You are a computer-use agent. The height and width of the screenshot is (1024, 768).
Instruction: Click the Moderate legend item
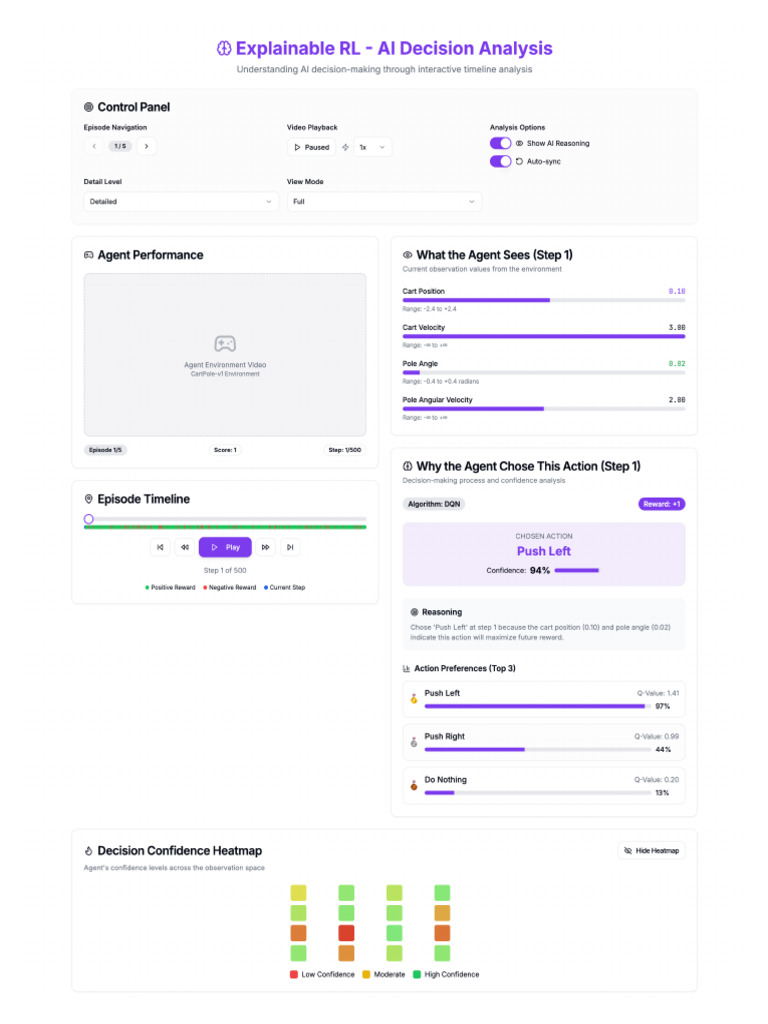[384, 974]
